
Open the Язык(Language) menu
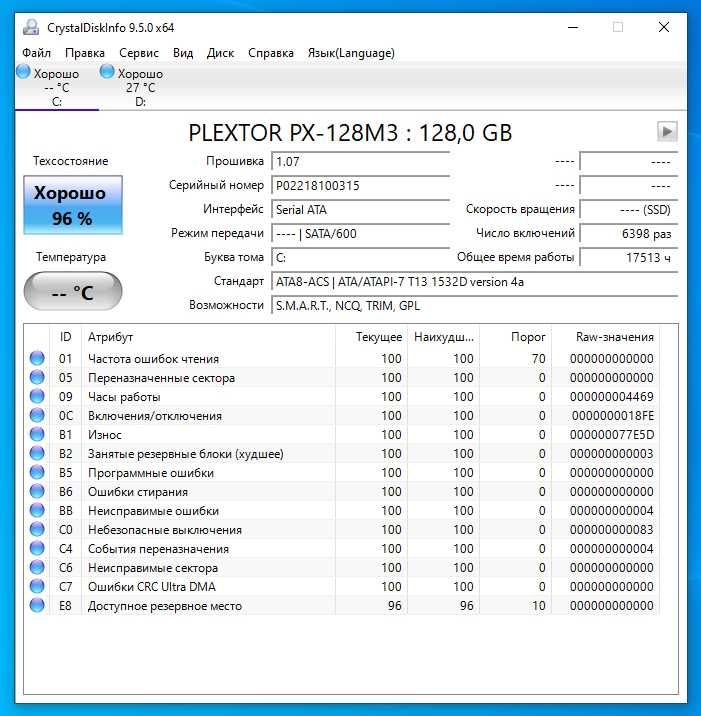click(351, 53)
